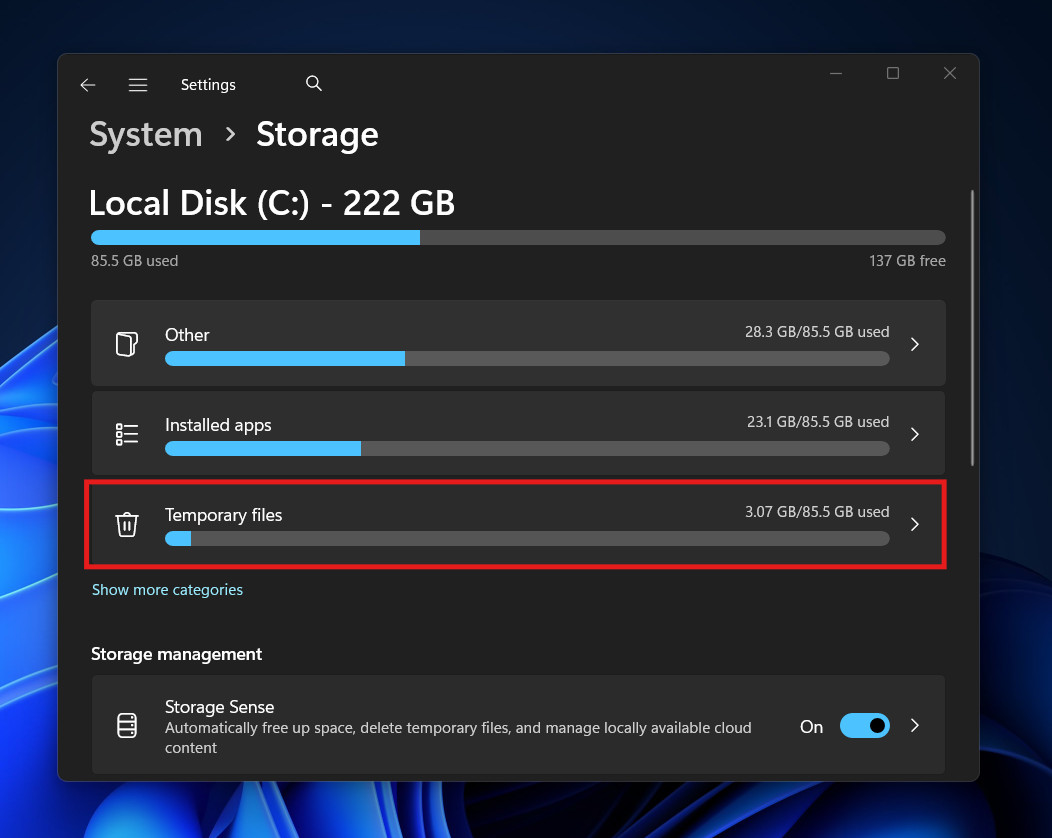Click the Settings window maximize icon
Screen dimensions: 1052x838
(892, 73)
